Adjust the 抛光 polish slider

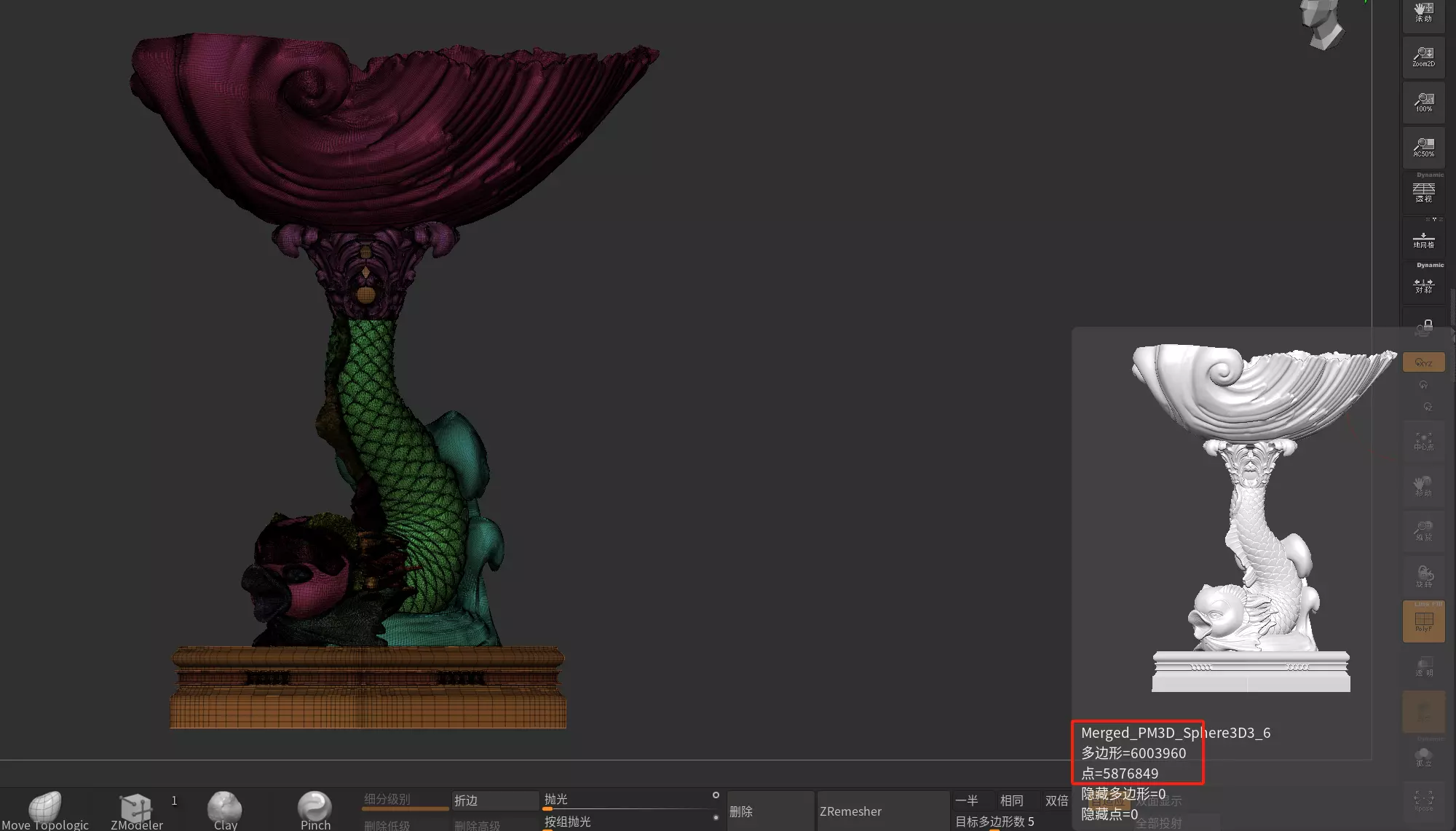(630, 800)
